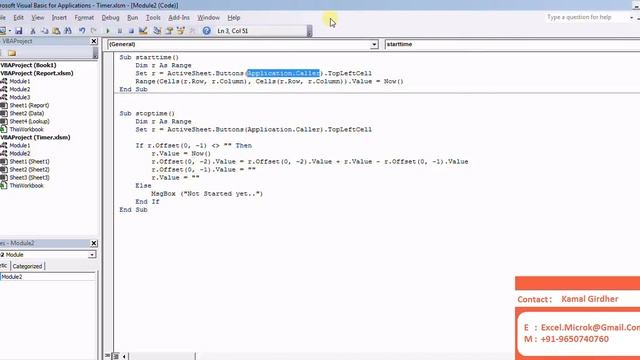Open the Run menu
The image size is (640, 360).
pyautogui.click(x=133, y=18)
